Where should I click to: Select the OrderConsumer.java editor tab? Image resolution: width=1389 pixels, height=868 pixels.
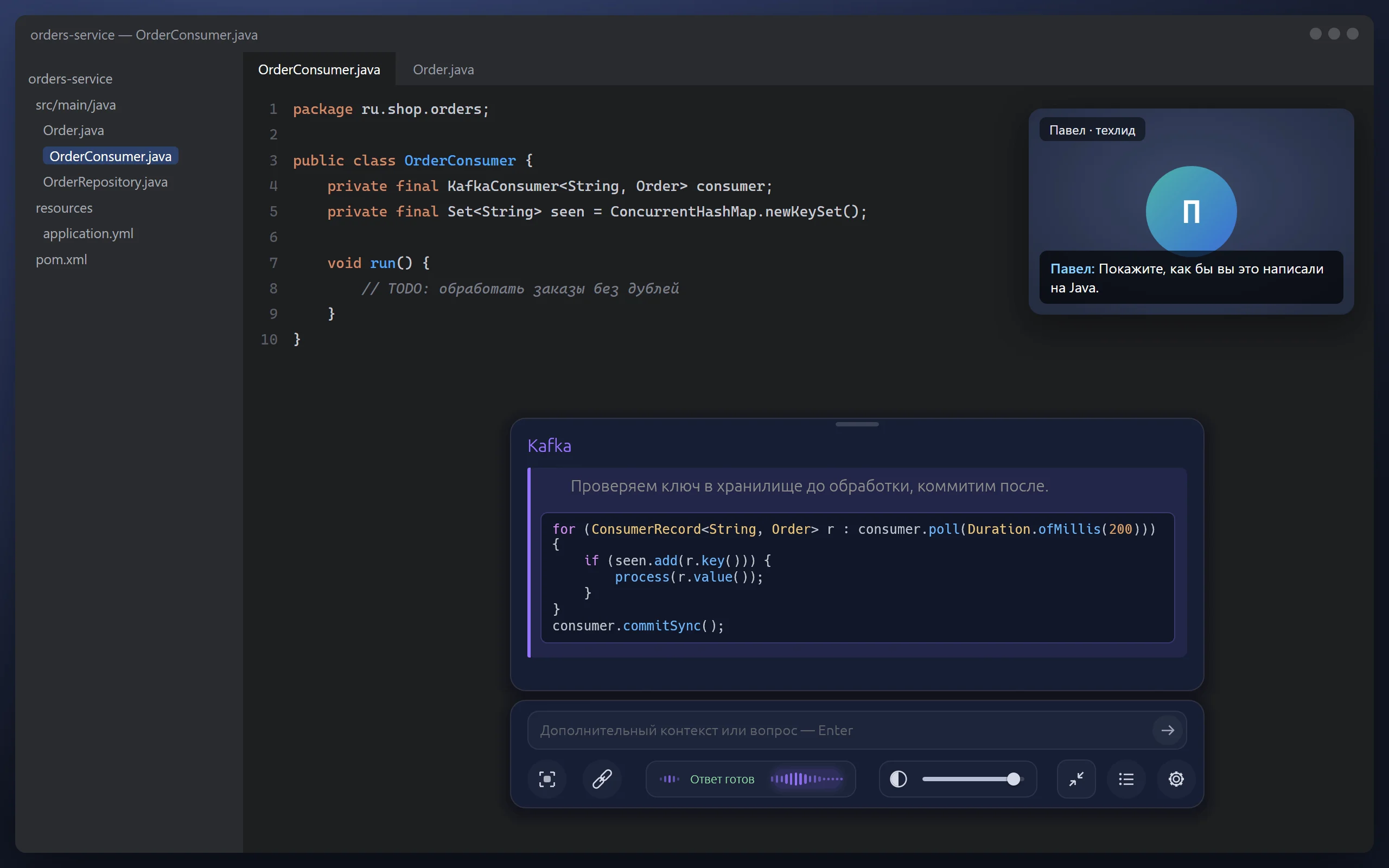click(319, 69)
